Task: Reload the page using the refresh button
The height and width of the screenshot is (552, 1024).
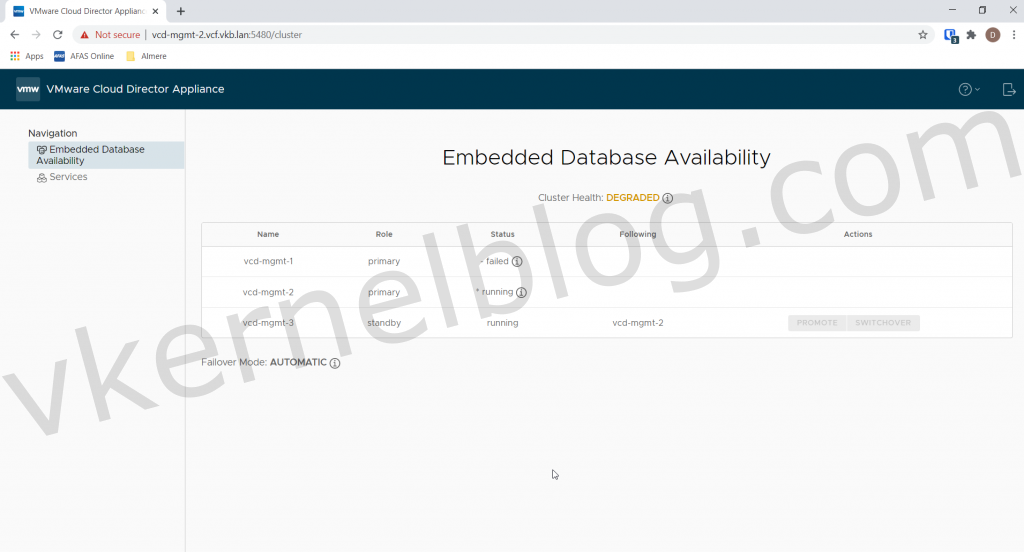Action: 57,34
